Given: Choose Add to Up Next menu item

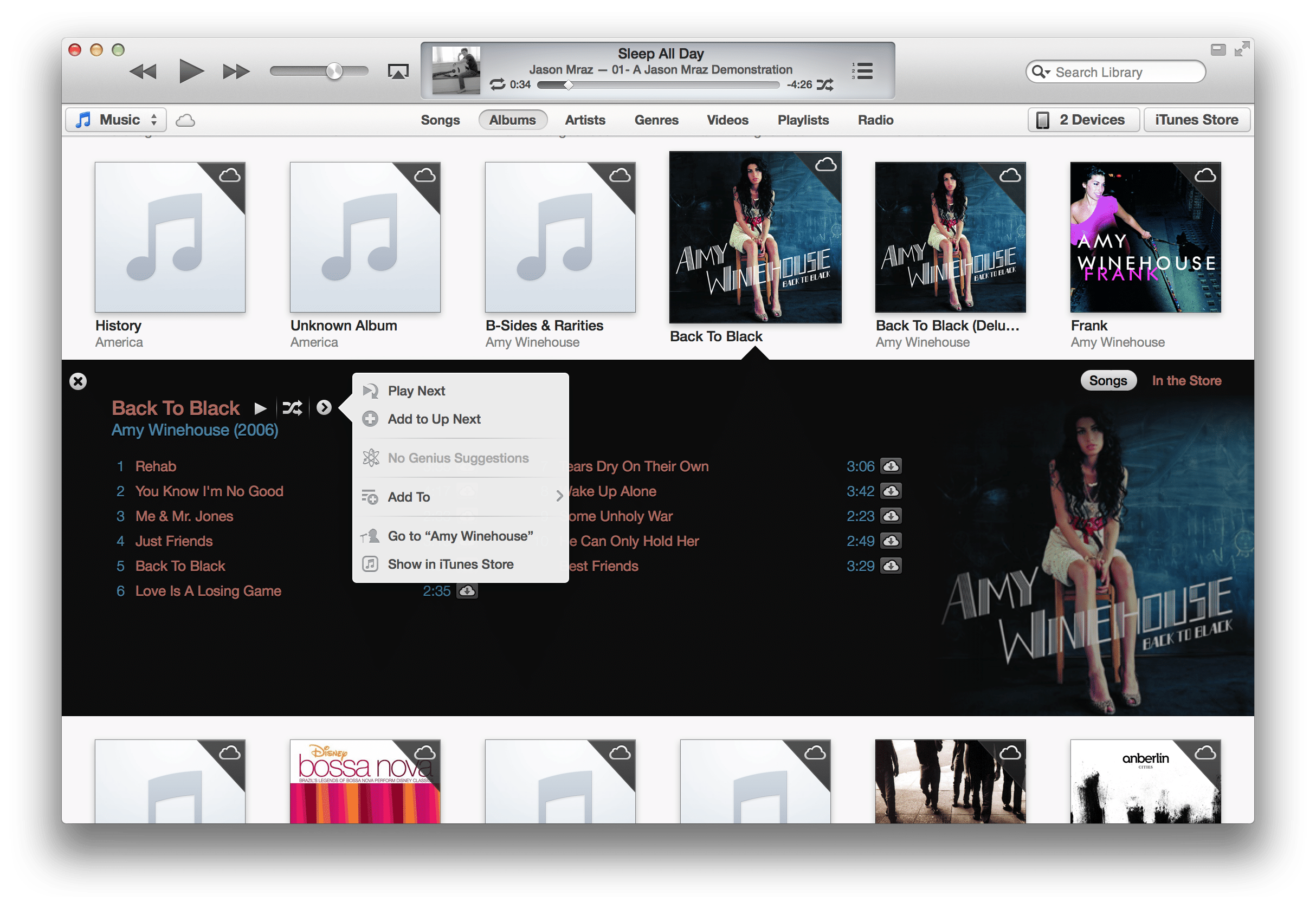Looking at the screenshot, I should [460, 419].
